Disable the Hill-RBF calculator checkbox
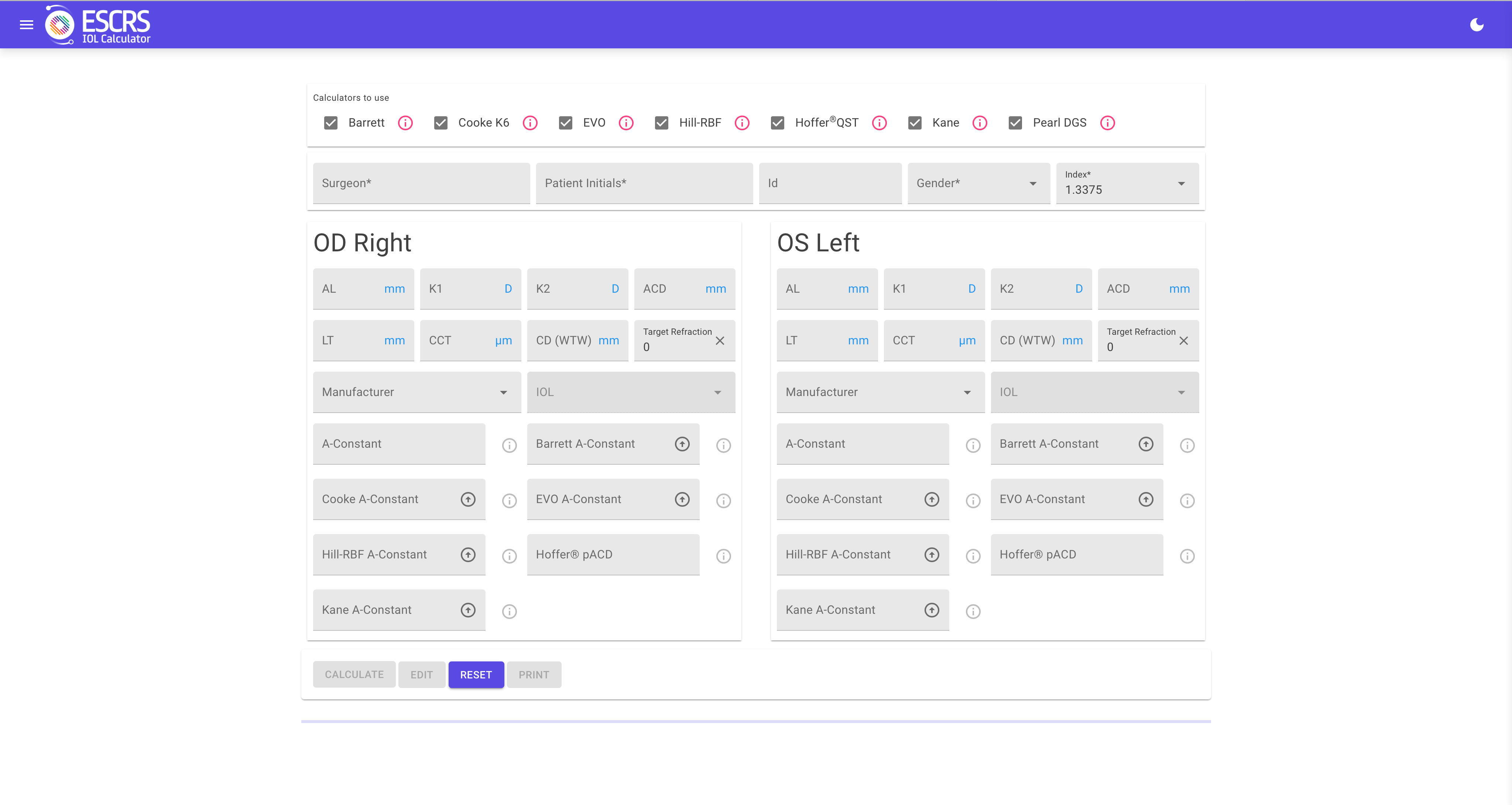 tap(662, 123)
